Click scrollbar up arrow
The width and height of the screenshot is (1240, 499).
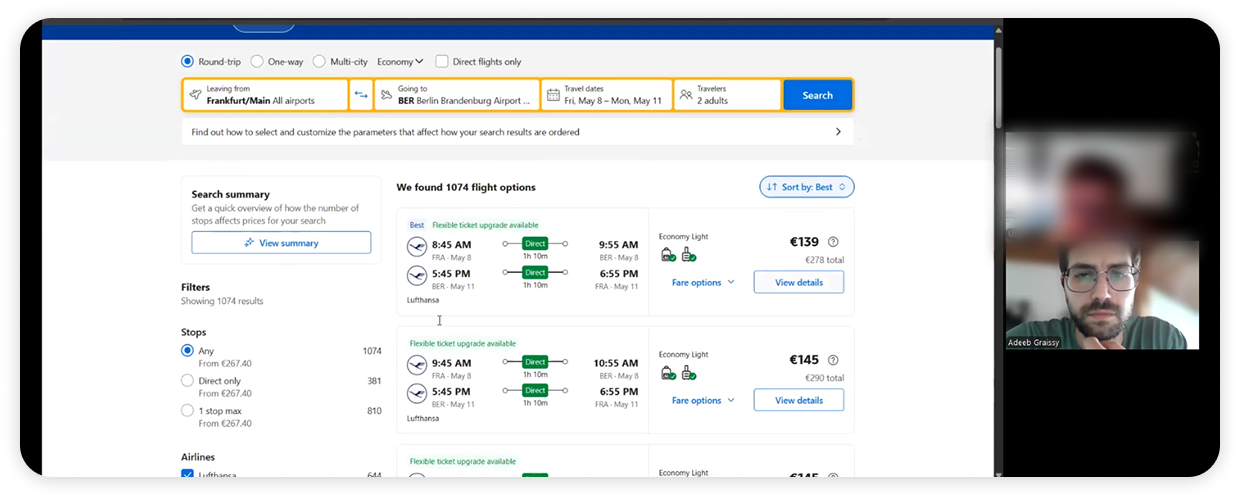(998, 32)
